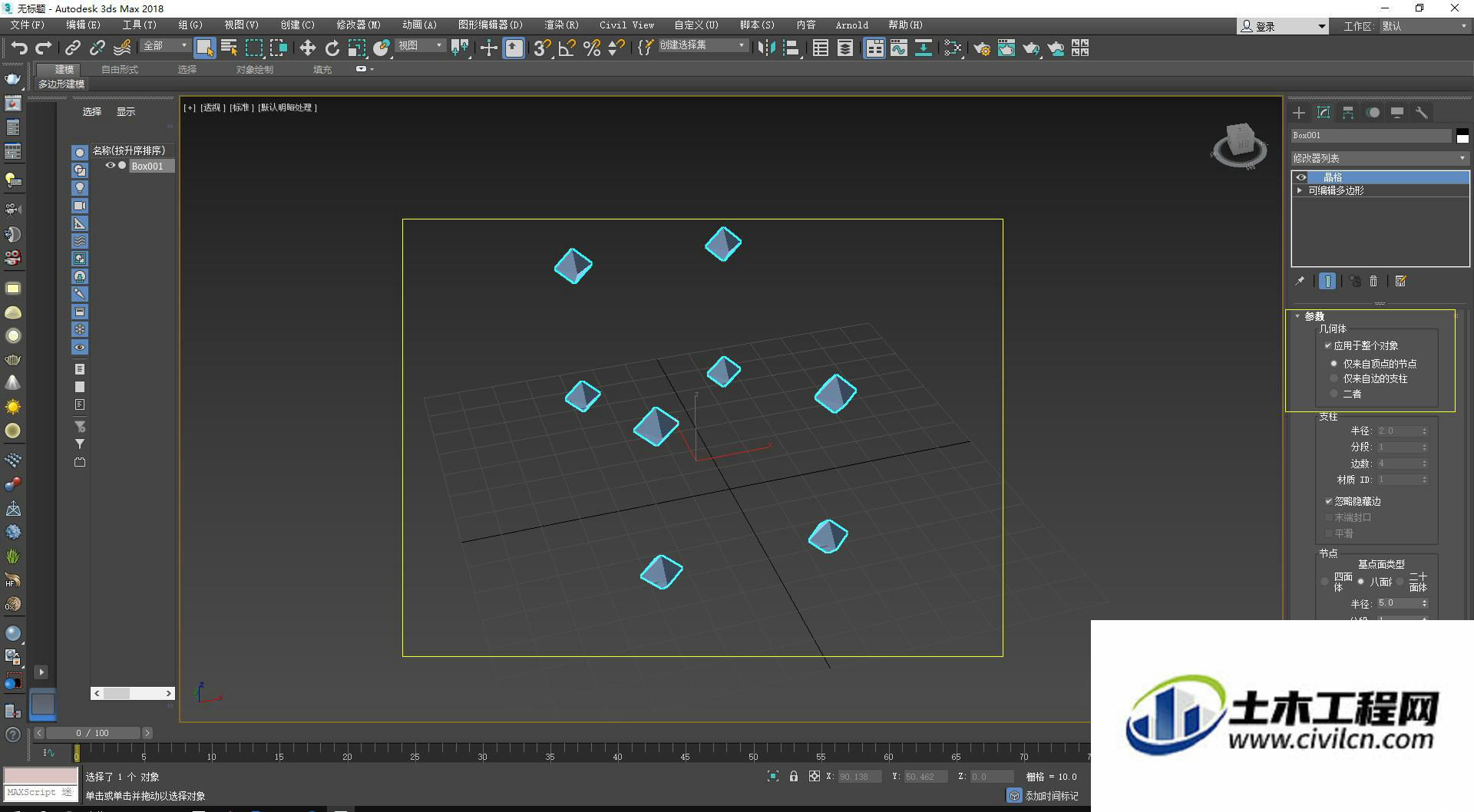The image size is (1474, 812).
Task: Select 二十面体 base type radio
Action: point(1400,582)
